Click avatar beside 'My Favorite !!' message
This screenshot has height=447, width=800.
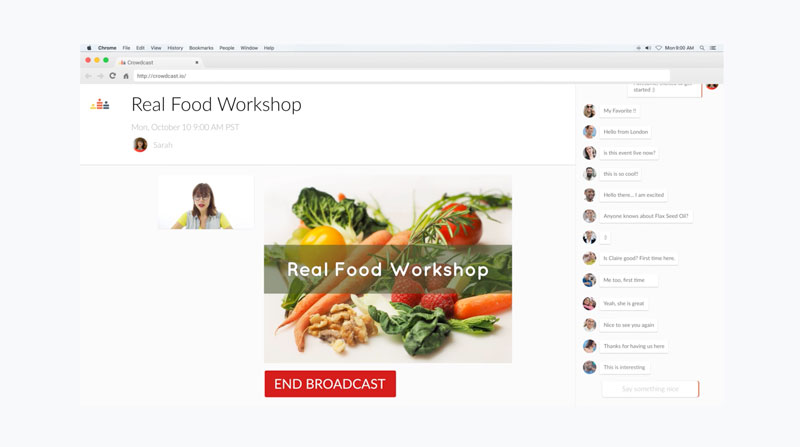(x=589, y=111)
